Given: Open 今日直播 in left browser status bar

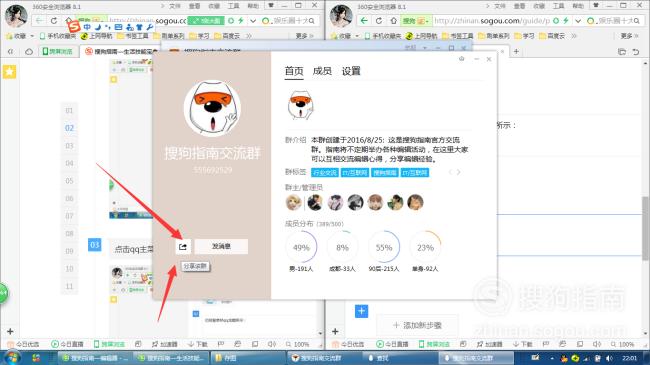Looking at the screenshot, I should click(x=67, y=344).
